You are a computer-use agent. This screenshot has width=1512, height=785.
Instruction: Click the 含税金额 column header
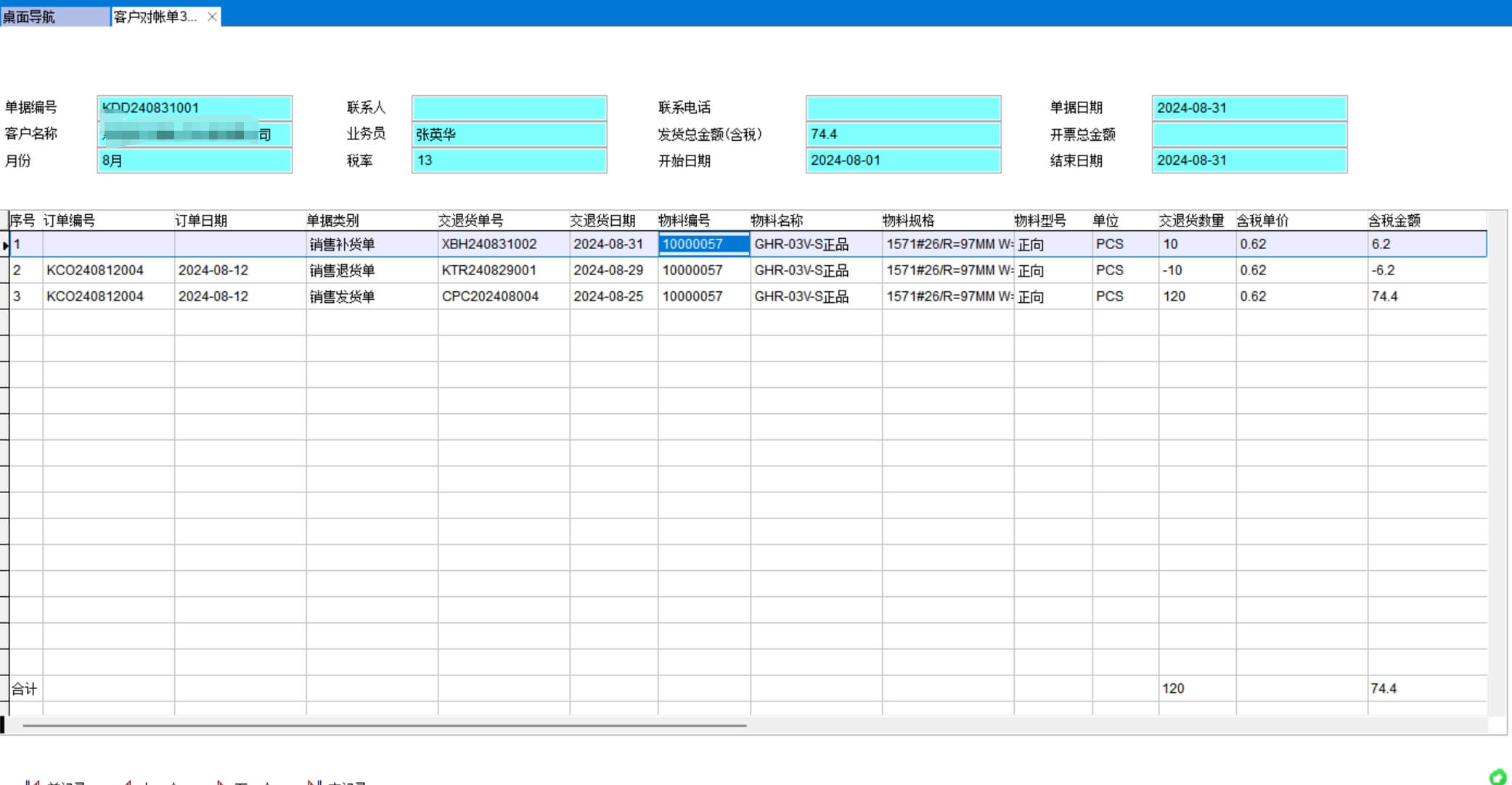pos(1394,221)
